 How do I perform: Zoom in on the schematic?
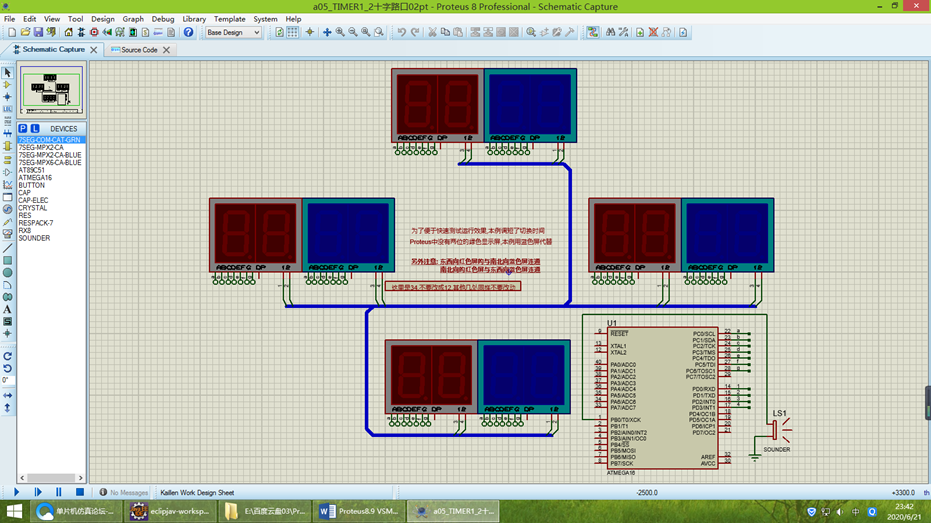click(340, 32)
